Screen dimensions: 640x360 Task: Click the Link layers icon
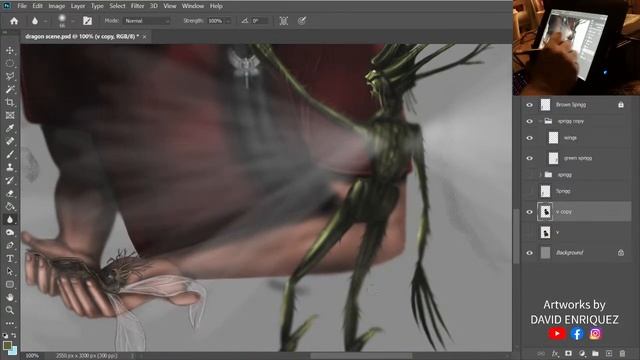[x=541, y=353]
